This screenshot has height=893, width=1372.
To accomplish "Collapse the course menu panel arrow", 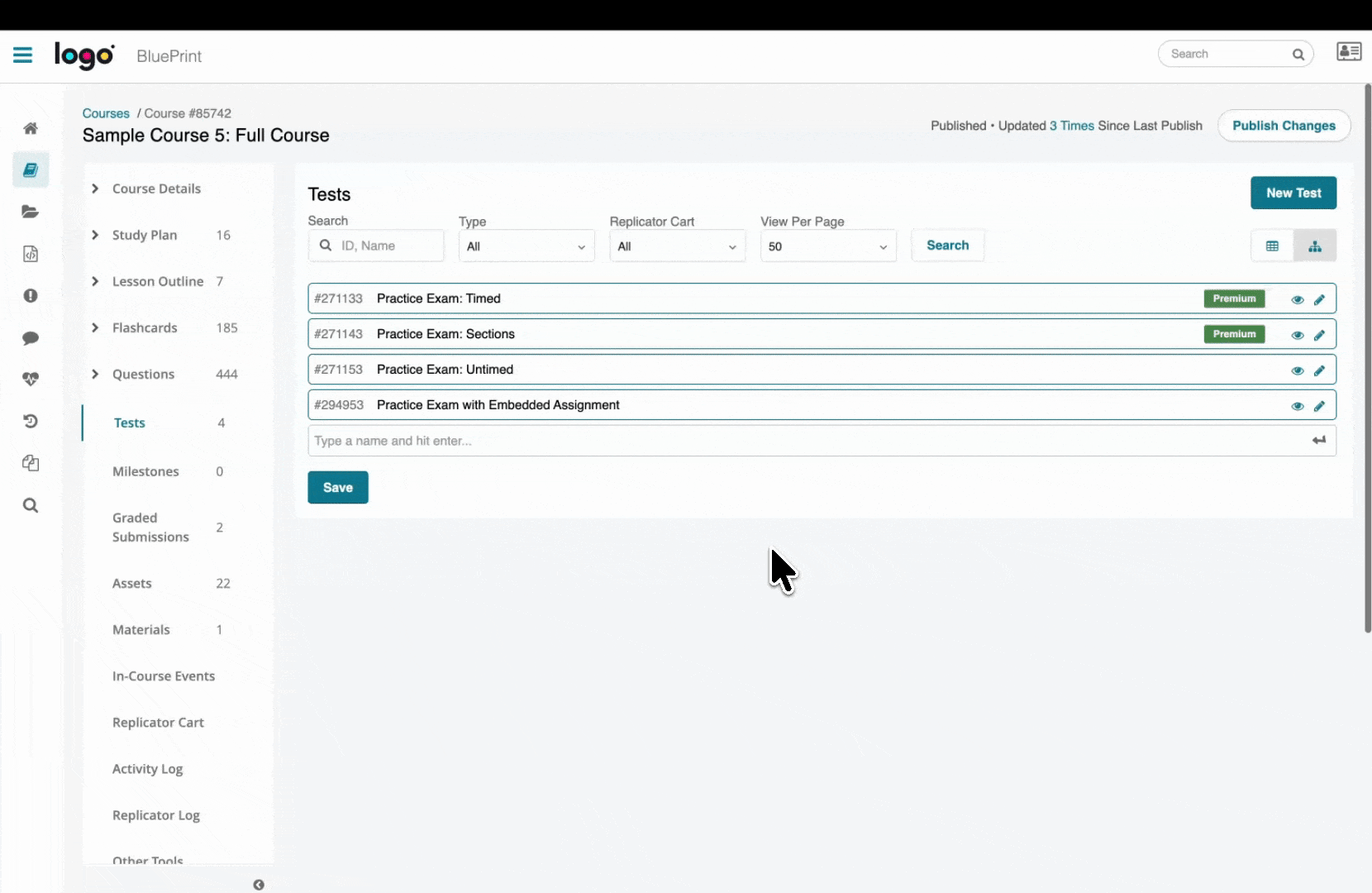I will click(259, 885).
